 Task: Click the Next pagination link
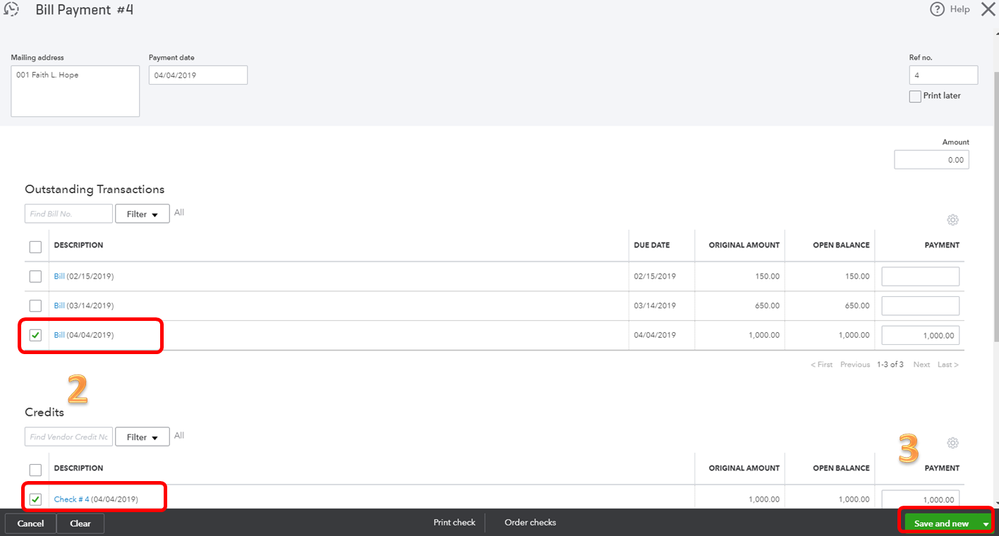click(921, 365)
